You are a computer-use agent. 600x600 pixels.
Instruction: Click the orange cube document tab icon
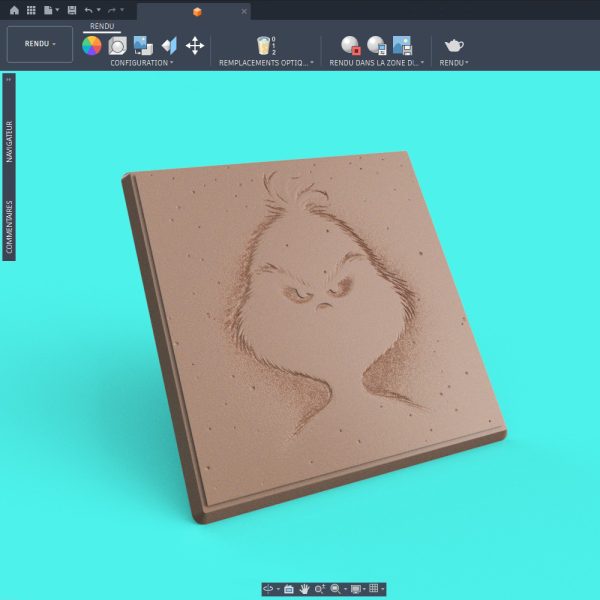[197, 12]
